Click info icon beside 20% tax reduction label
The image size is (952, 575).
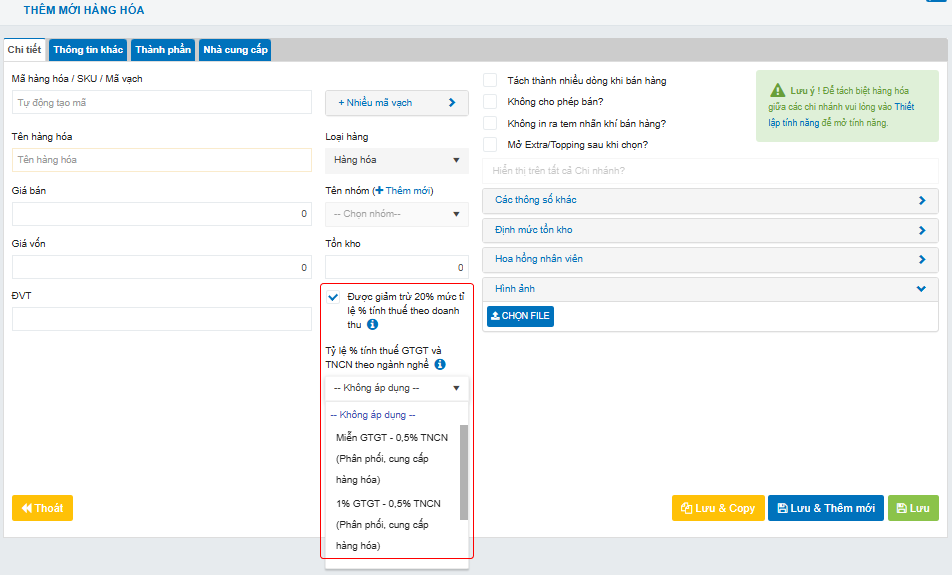pyautogui.click(x=372, y=325)
